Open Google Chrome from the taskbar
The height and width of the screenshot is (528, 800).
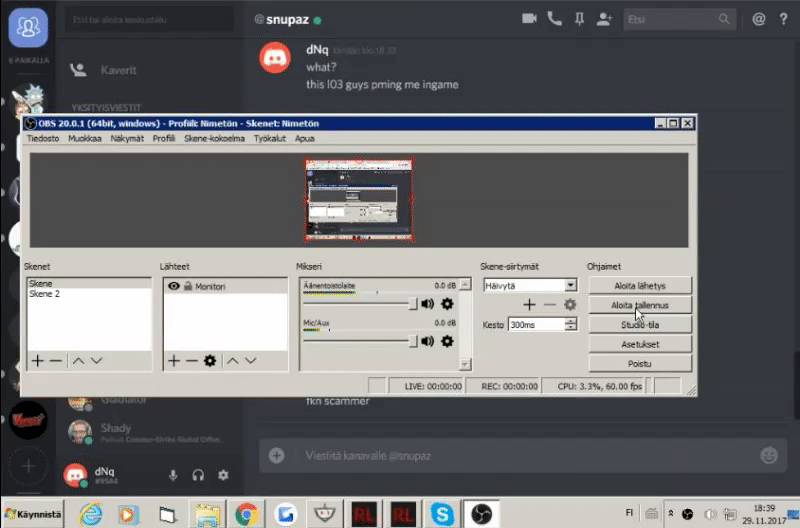point(246,514)
